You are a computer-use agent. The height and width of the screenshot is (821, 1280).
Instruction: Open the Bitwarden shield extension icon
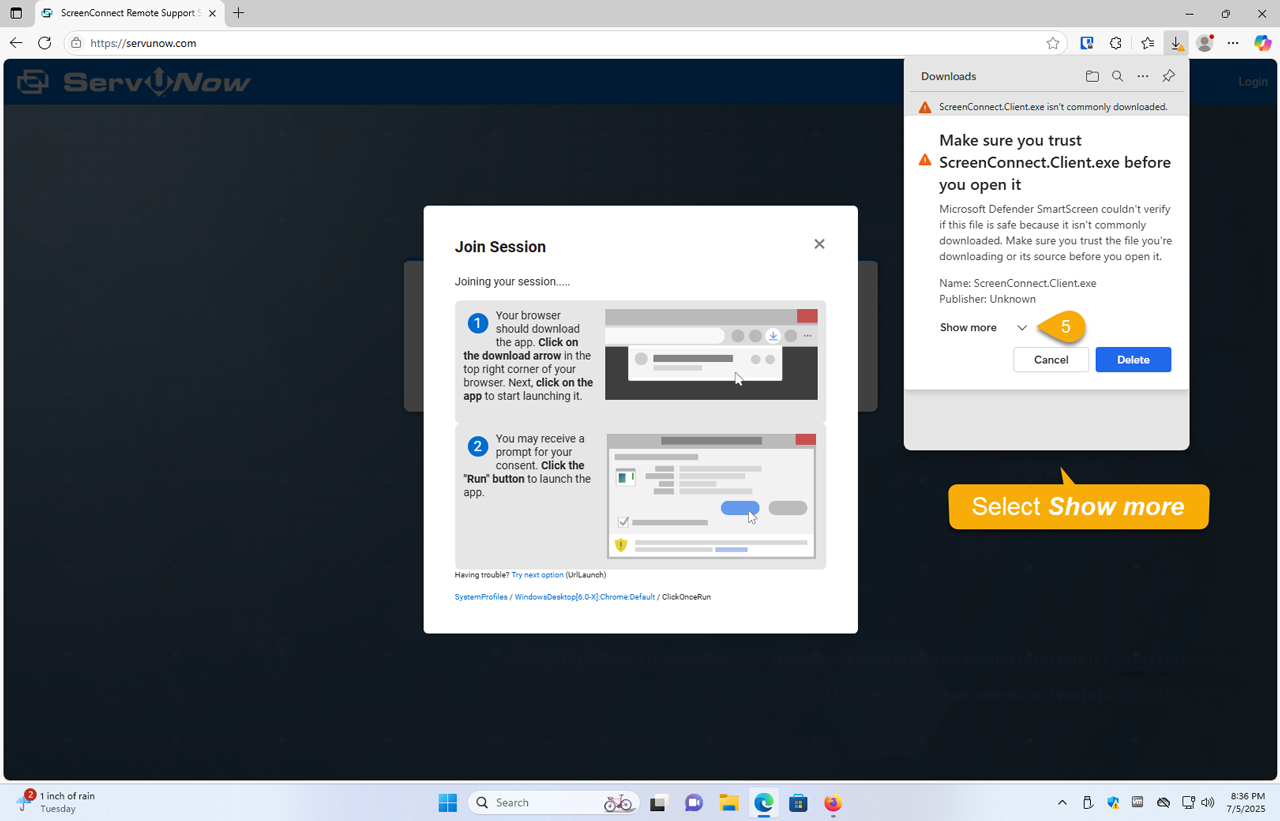(1087, 43)
